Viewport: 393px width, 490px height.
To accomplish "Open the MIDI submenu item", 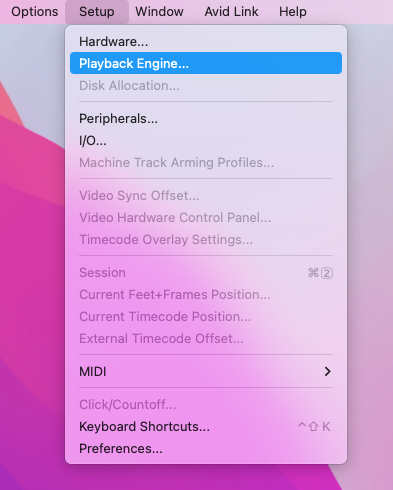I will [x=206, y=371].
